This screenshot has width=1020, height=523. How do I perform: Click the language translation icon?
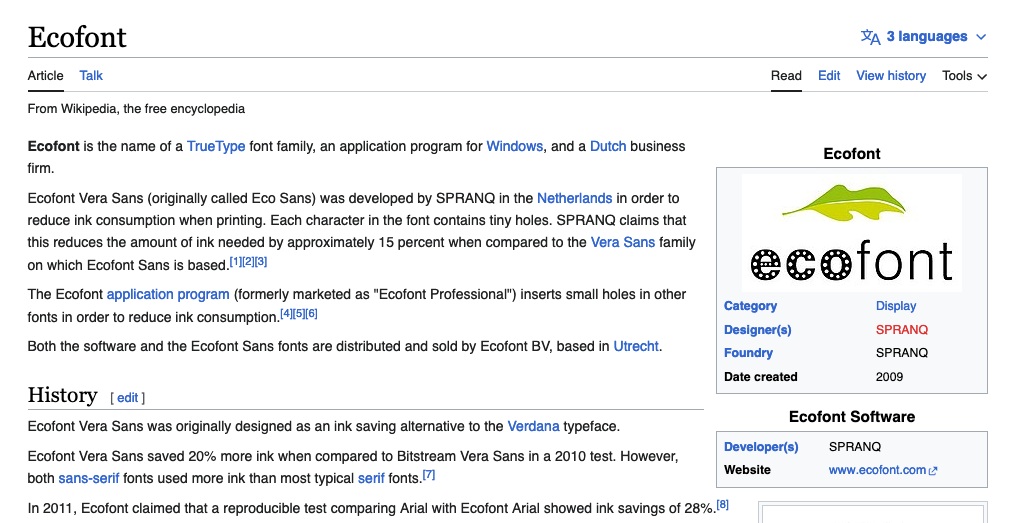[x=870, y=37]
